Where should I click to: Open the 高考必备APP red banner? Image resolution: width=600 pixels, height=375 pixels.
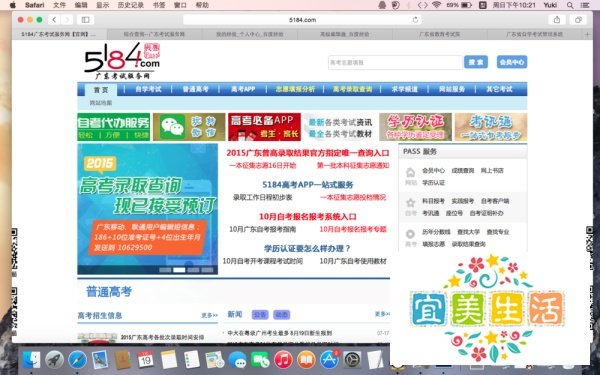(x=264, y=127)
